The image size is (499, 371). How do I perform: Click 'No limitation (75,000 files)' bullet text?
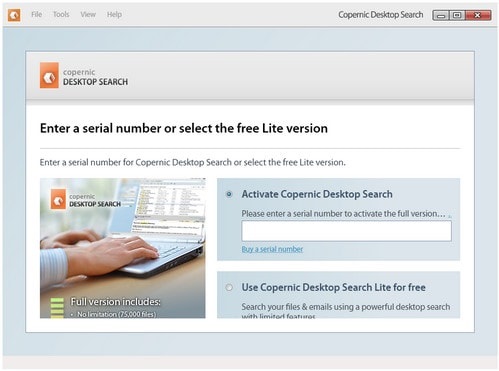[x=117, y=314]
